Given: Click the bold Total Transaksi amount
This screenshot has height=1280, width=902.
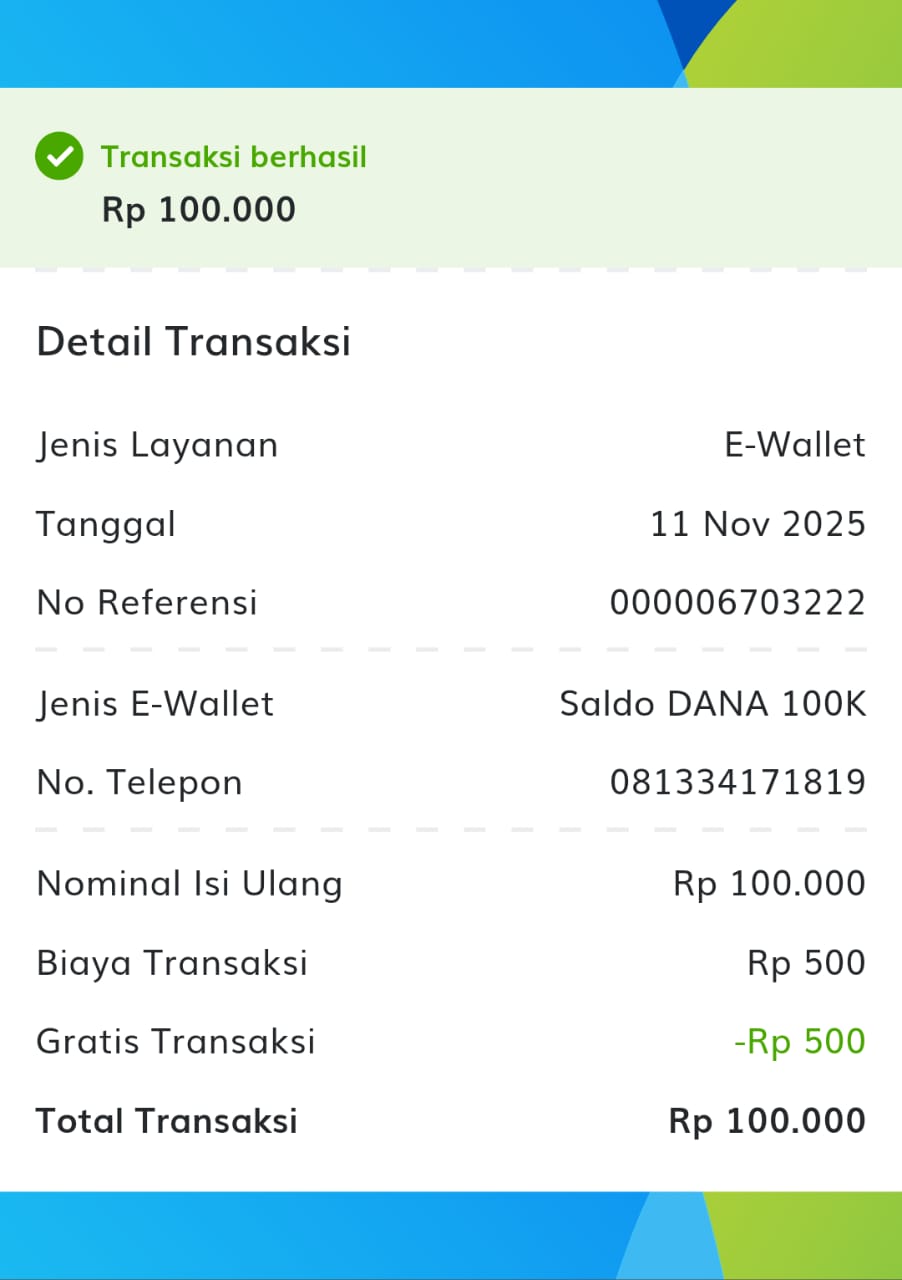Looking at the screenshot, I should [x=767, y=1121].
